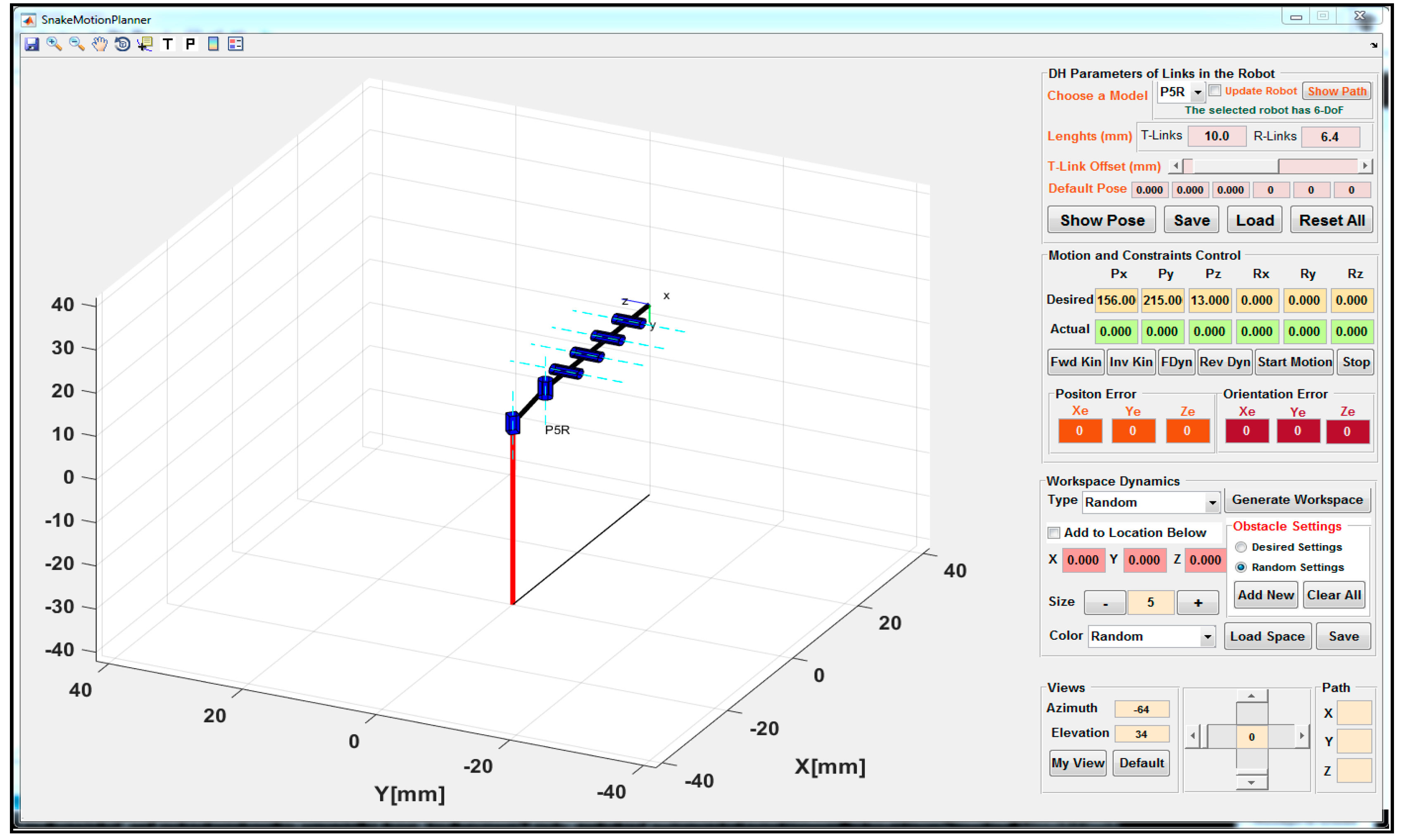Image resolution: width=1401 pixels, height=840 pixels.
Task: Expand the workspace Type dropdown
Action: 1212,503
